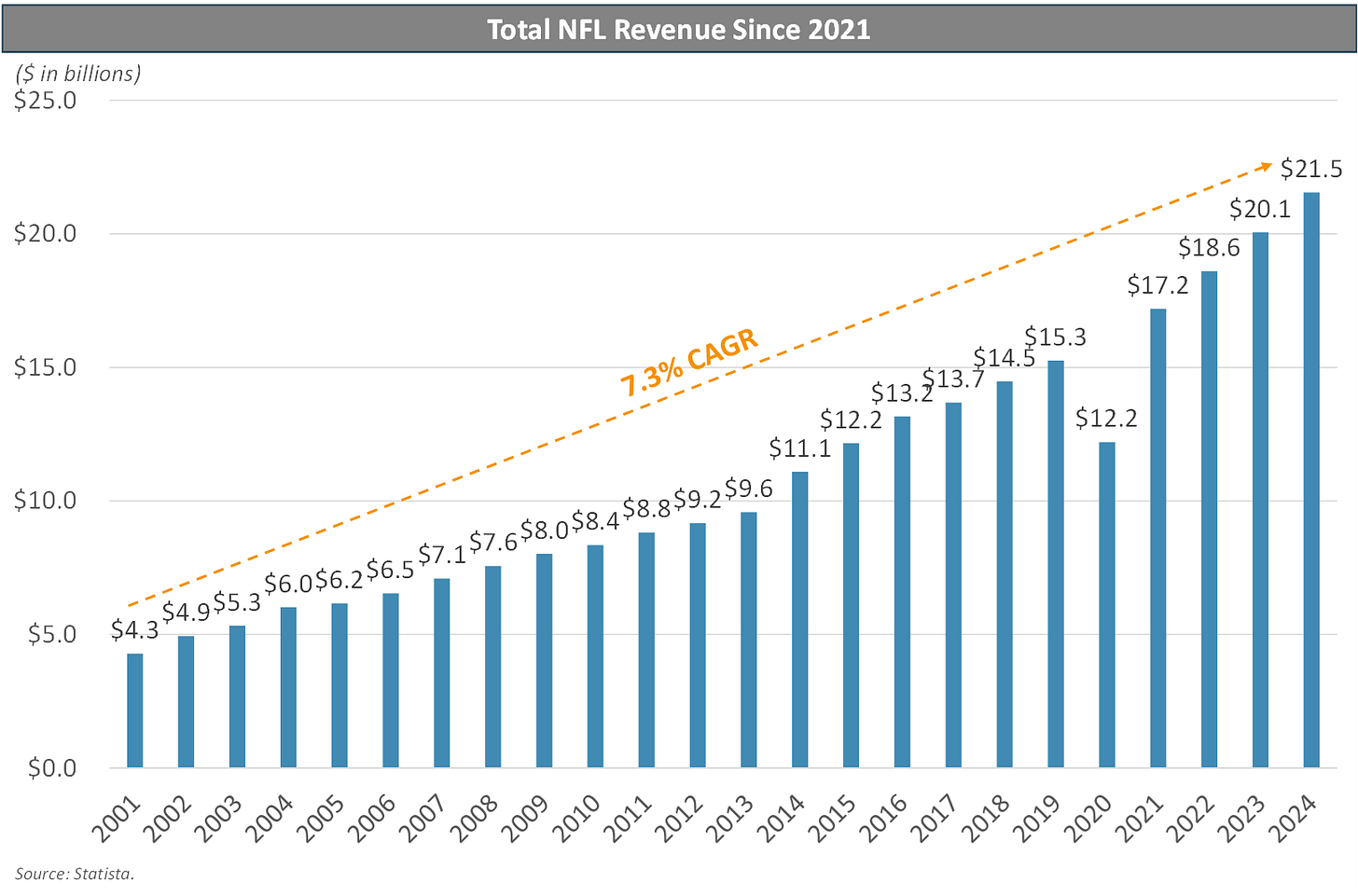Click the $17.2 data label

pos(1158,285)
